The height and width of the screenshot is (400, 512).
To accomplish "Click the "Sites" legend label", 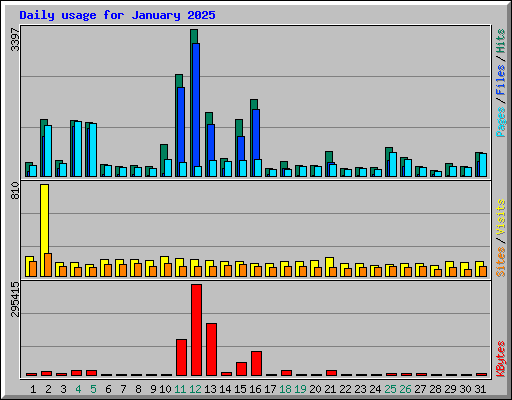I will coord(501,262).
